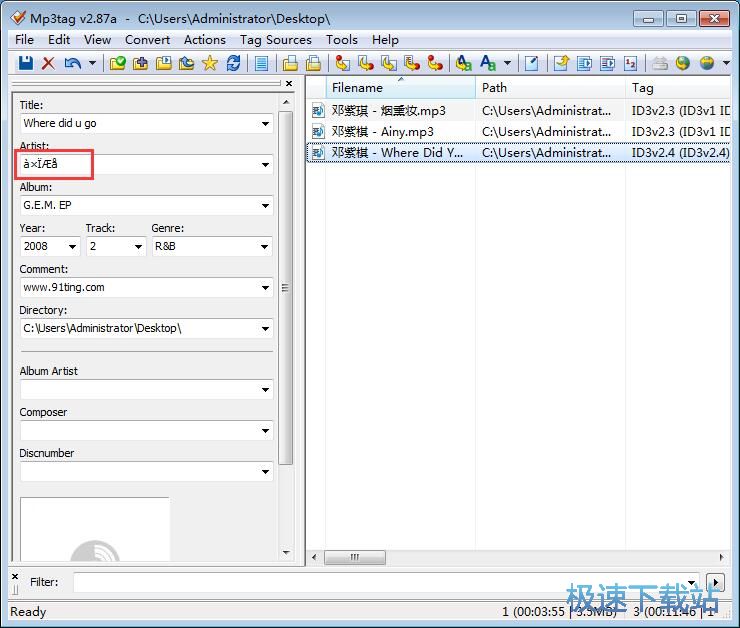Expand the Comment field dropdown
Viewport: 740px width, 628px height.
(x=265, y=288)
